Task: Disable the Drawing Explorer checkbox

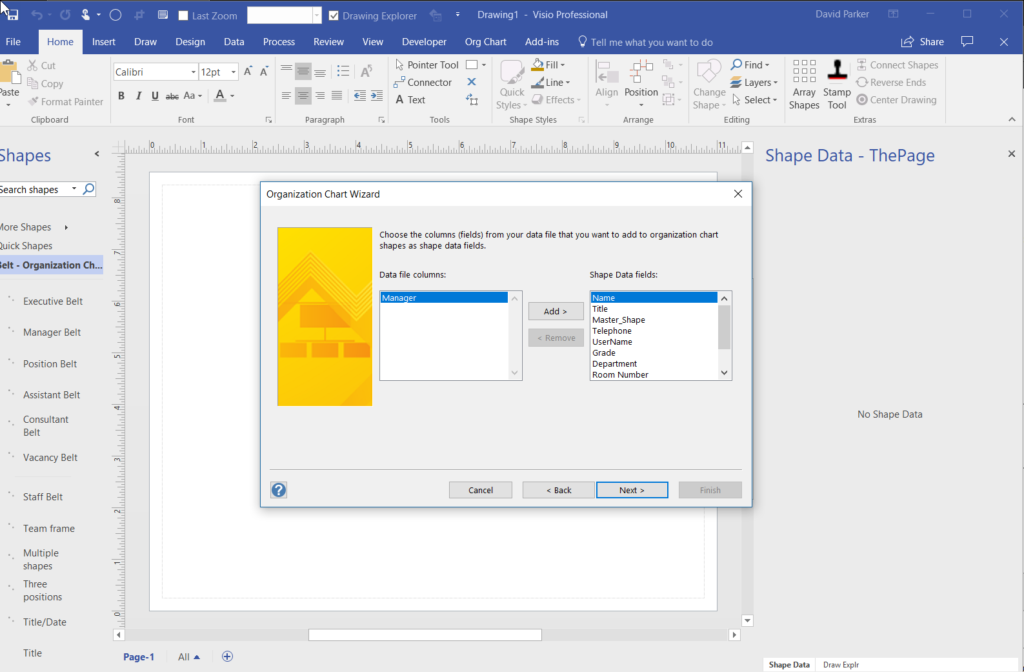Action: (x=332, y=15)
